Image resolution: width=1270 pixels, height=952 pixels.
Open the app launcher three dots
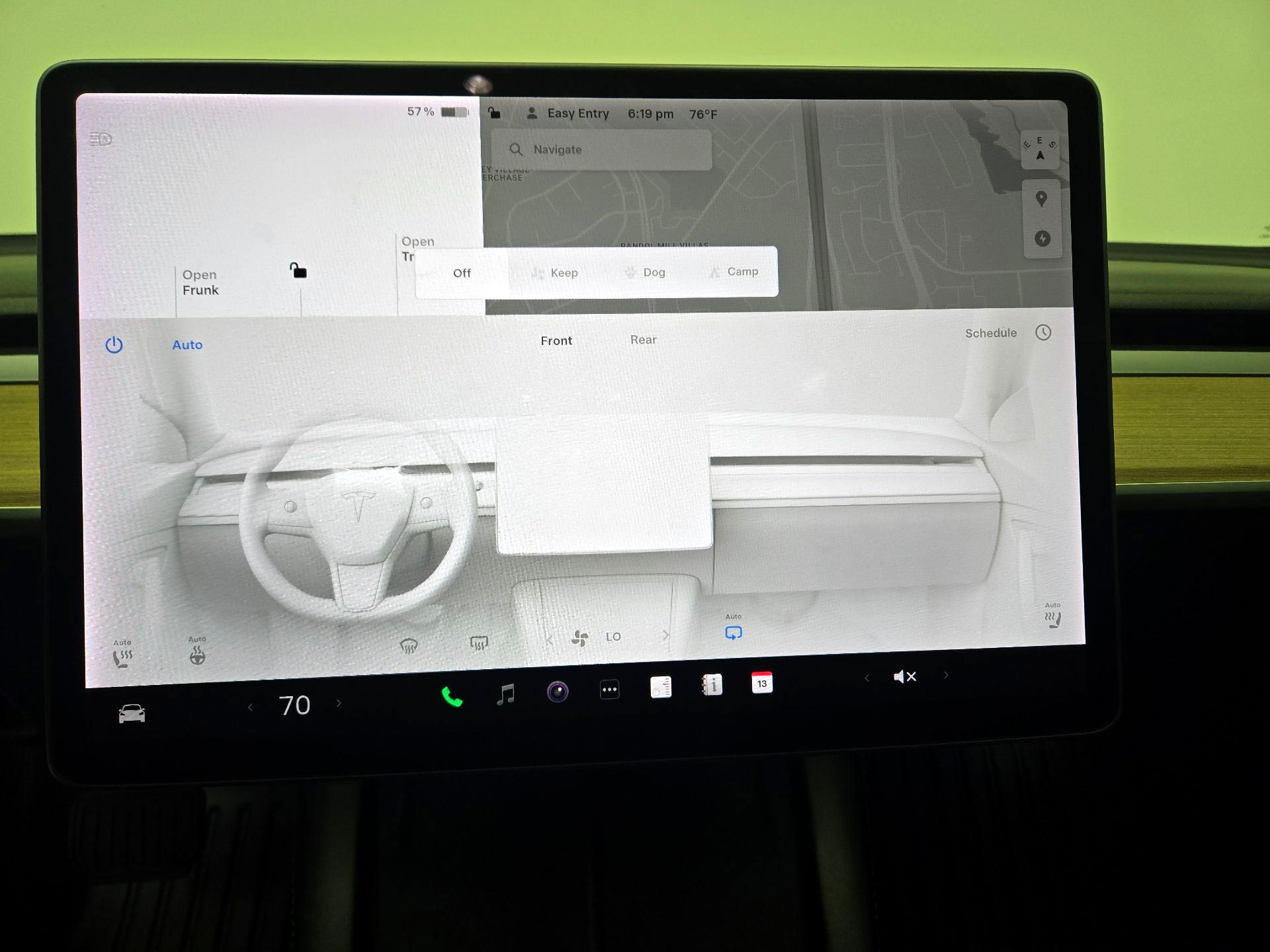(609, 690)
